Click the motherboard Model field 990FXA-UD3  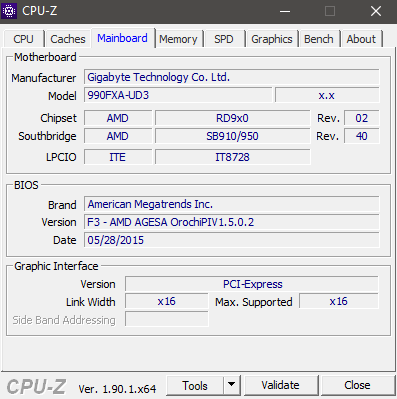tap(178, 95)
